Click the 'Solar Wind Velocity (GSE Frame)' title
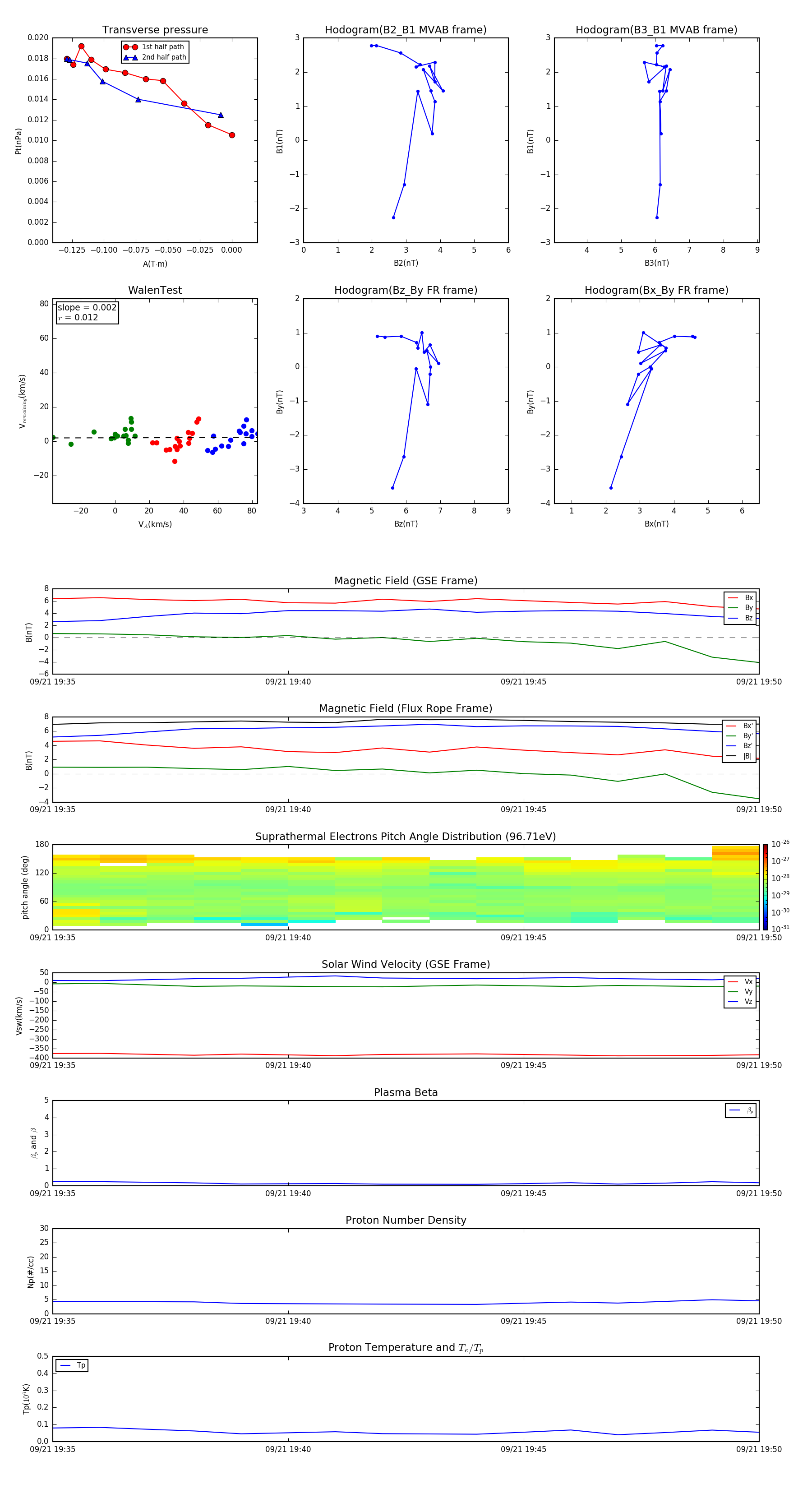Viewport: 812px width, 1489px height. click(406, 964)
